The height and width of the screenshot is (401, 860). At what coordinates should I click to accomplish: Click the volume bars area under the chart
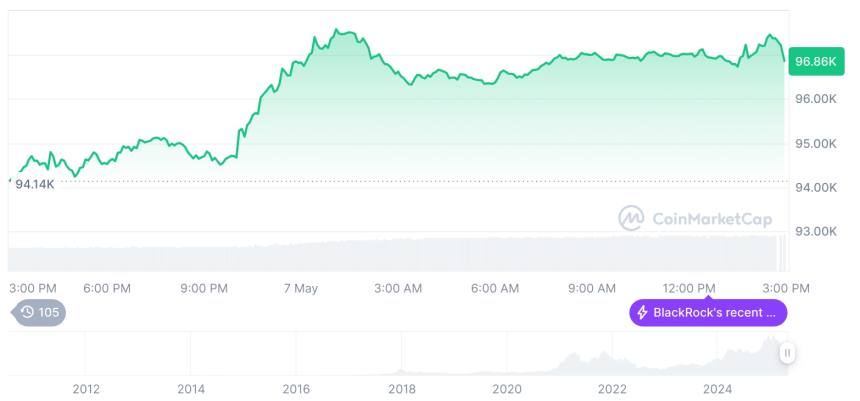click(400, 254)
